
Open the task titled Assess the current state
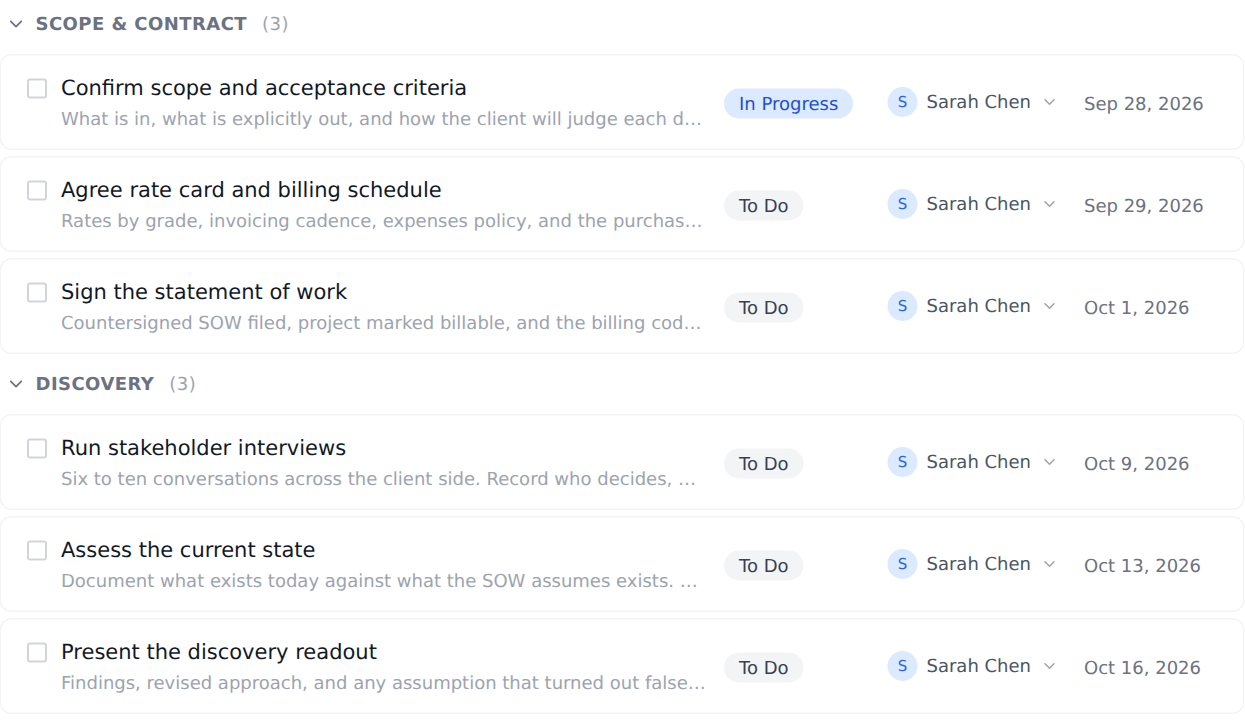(x=188, y=550)
